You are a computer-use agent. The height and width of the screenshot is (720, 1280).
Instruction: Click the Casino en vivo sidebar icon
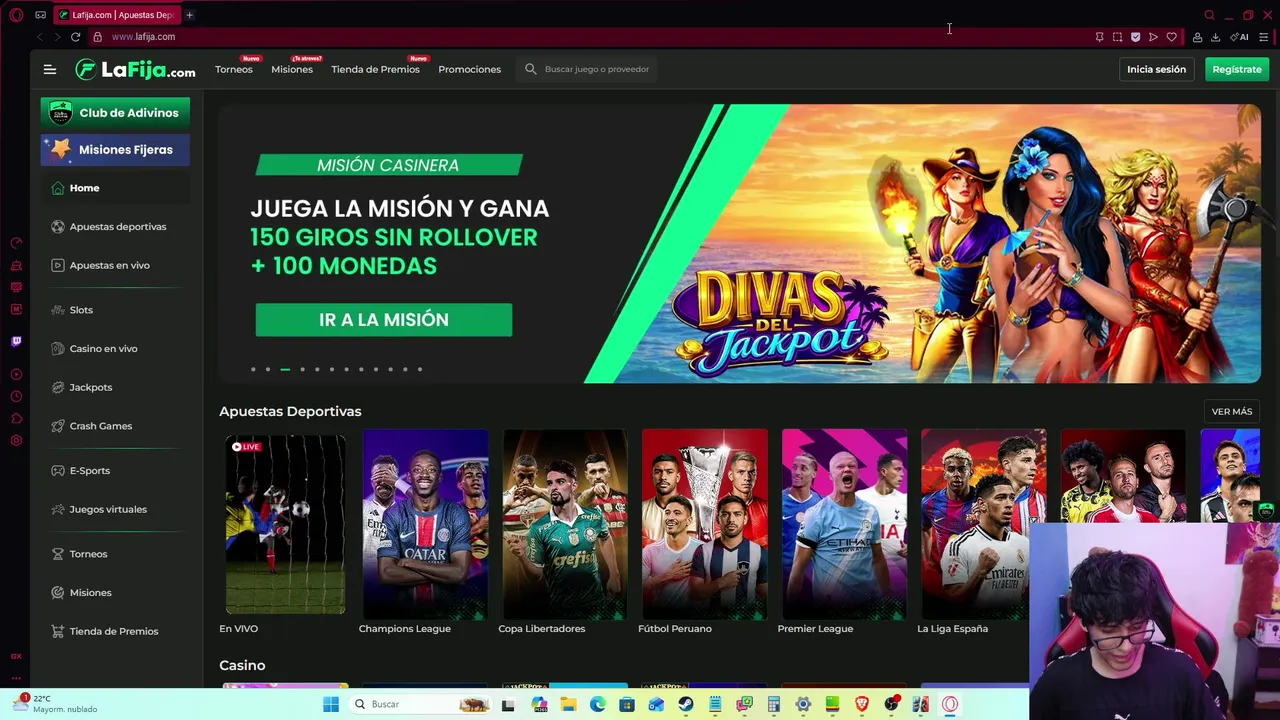(x=58, y=348)
